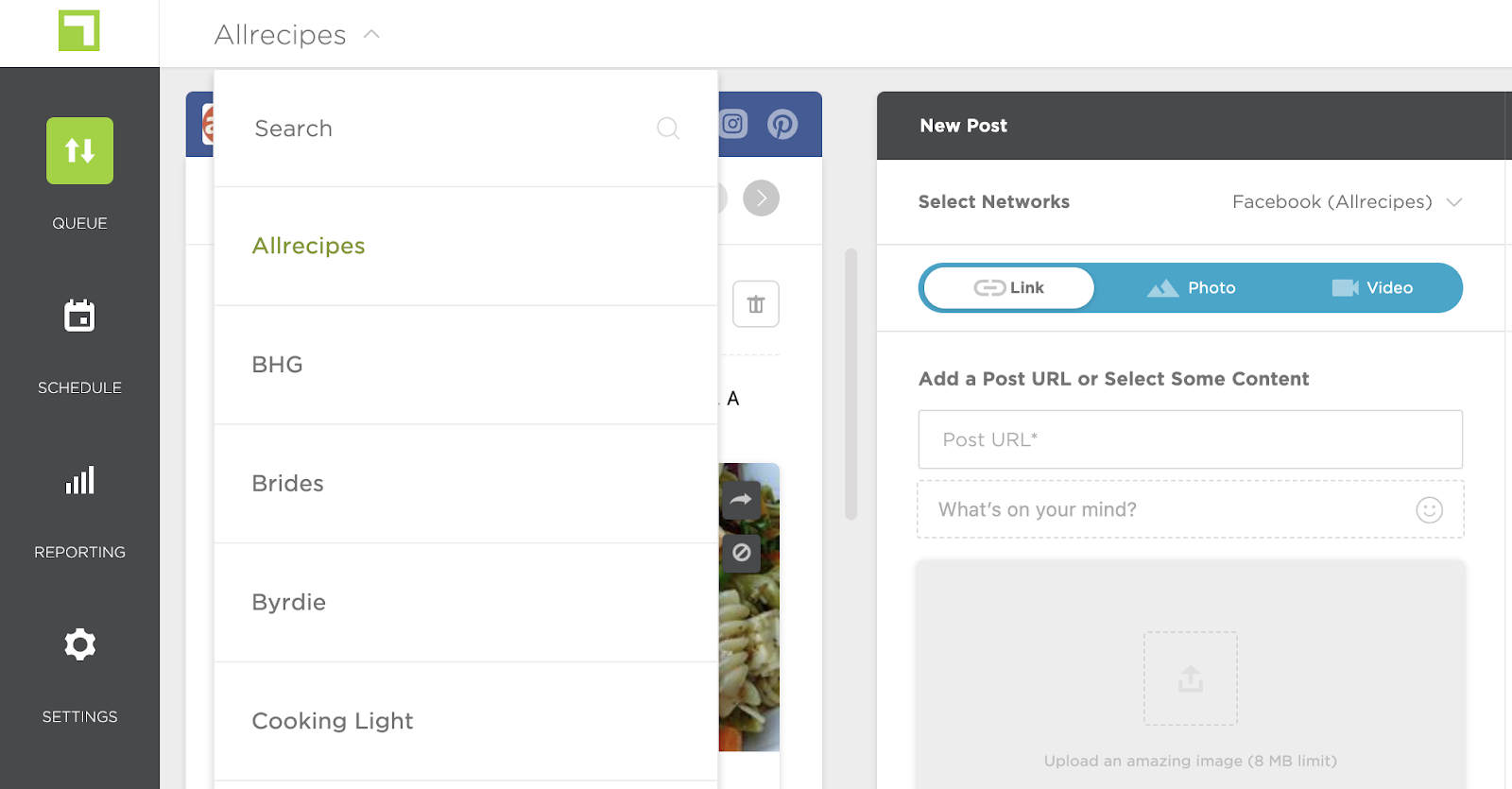The image size is (1512, 789).
Task: Open the Schedule calendar icon
Action: tap(79, 316)
